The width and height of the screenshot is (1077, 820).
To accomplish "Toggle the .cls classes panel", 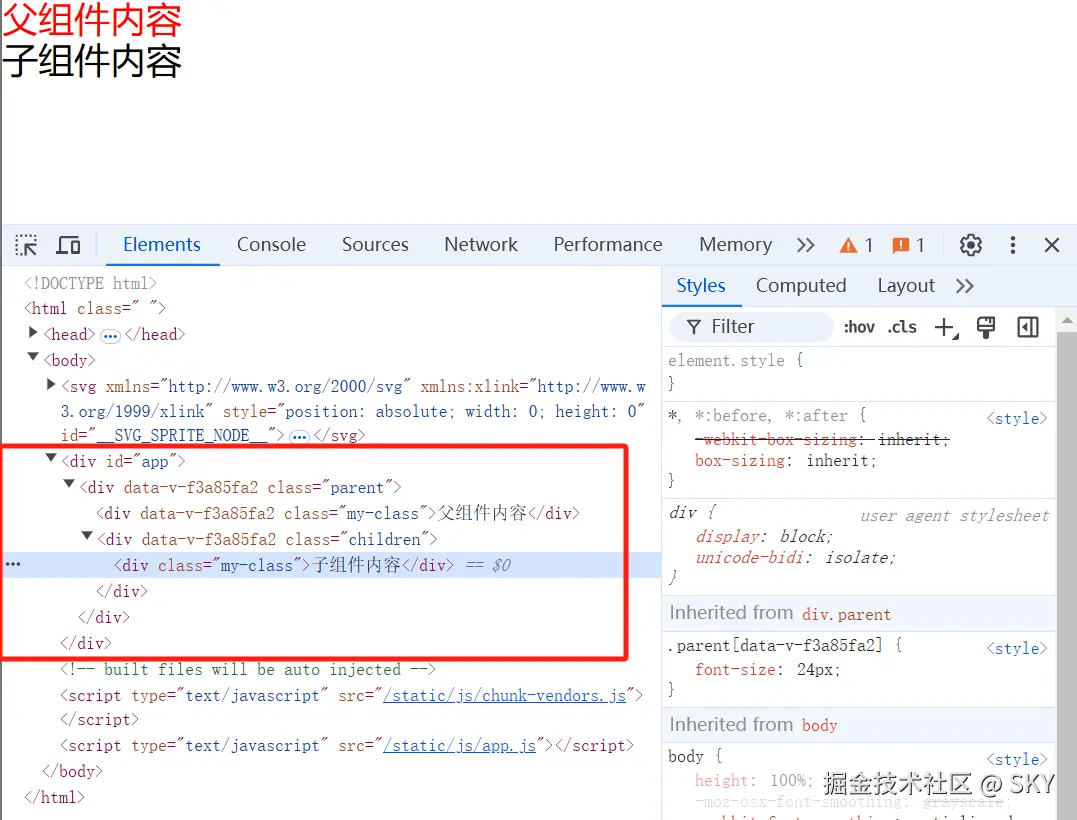I will (902, 328).
